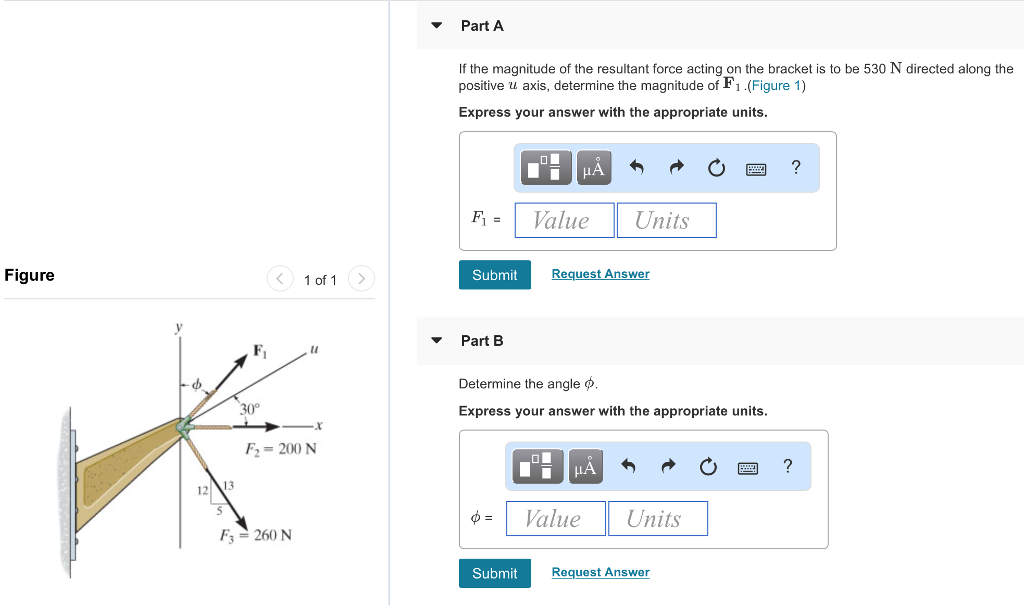
Task: Collapse the Part A section triangle
Action: pos(436,25)
